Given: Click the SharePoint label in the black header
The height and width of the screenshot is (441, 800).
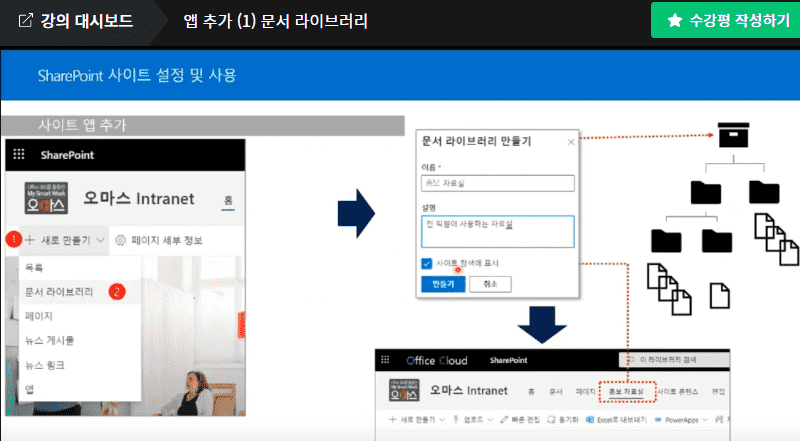Looking at the screenshot, I should 67,155.
